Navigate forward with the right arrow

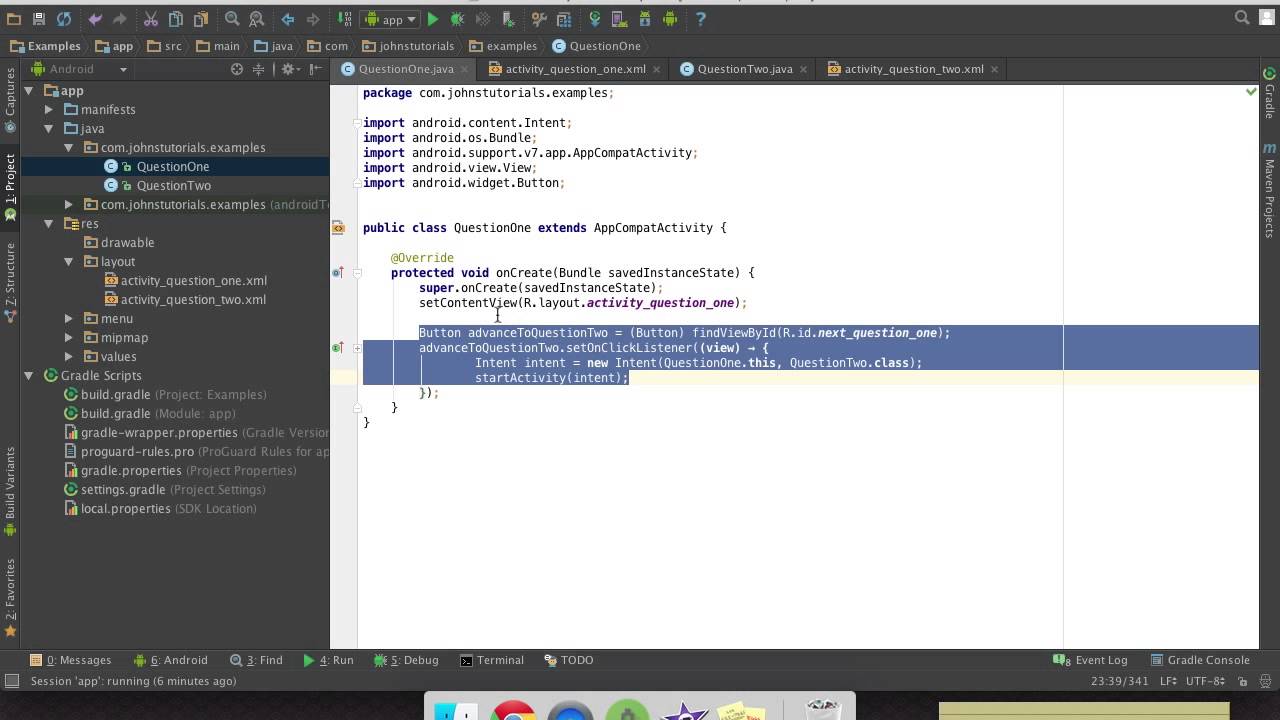313,19
